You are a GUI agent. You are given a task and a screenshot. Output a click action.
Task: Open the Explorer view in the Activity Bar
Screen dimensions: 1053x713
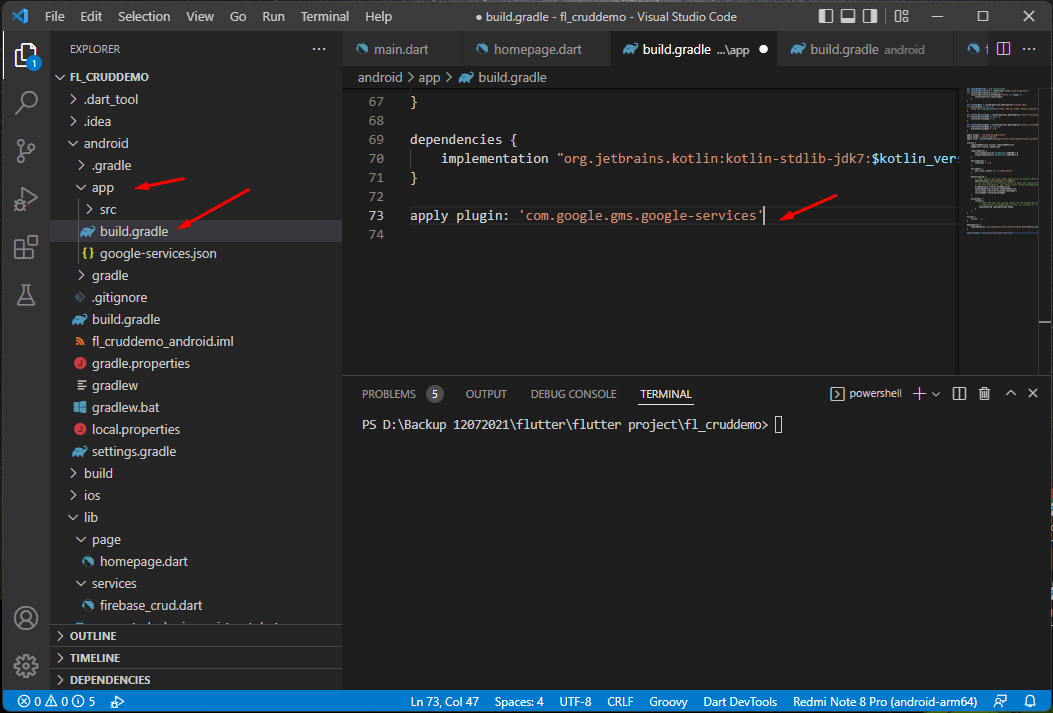(x=25, y=57)
